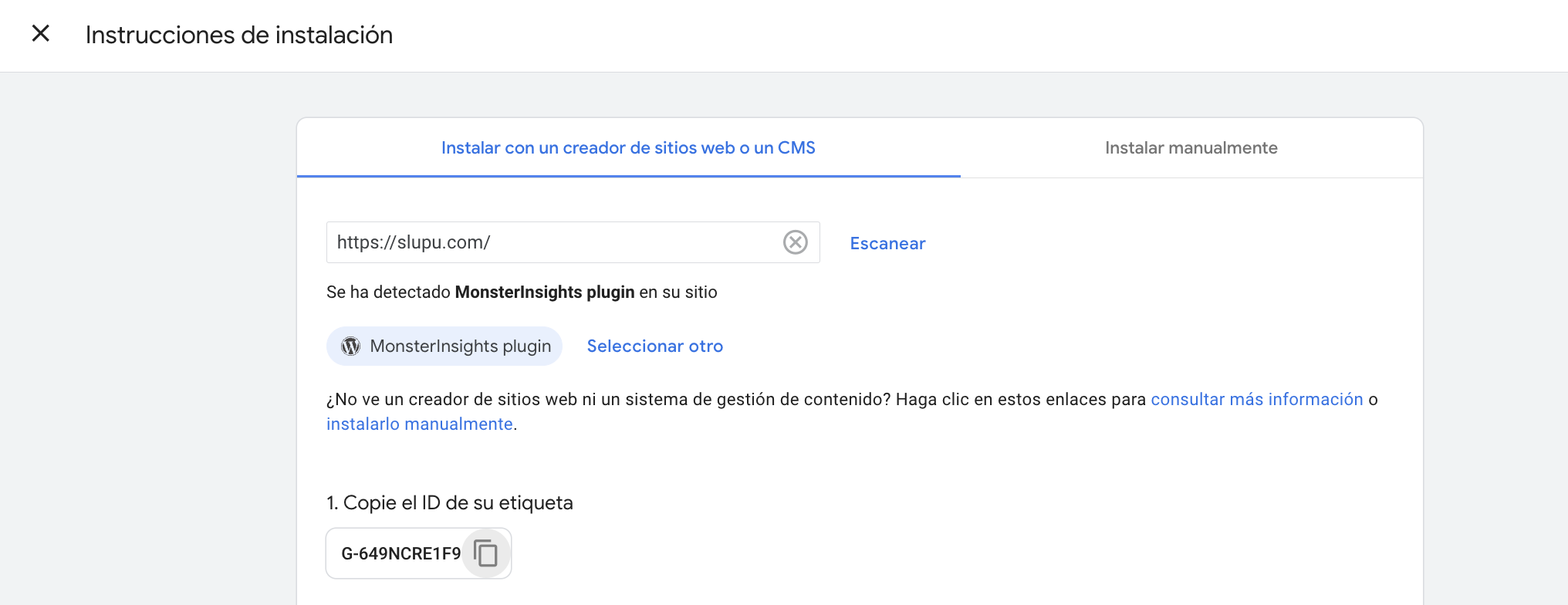The width and height of the screenshot is (1568, 605).
Task: Select the Instalar con un creador de sitios web tab
Action: [628, 147]
